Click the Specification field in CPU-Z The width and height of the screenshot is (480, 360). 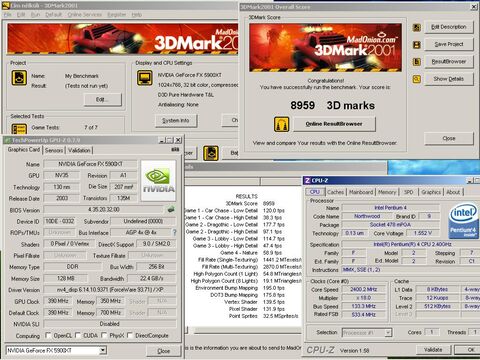412,244
